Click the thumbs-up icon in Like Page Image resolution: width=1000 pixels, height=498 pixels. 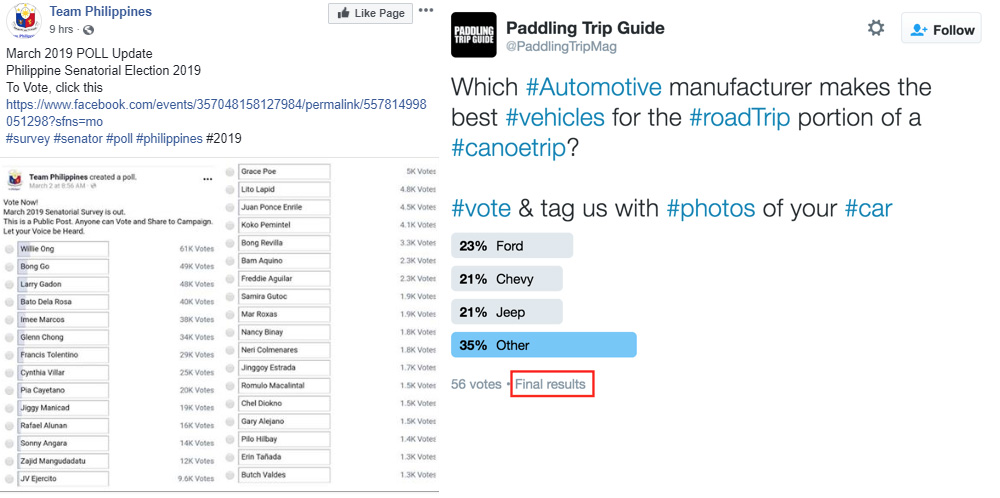pos(343,13)
